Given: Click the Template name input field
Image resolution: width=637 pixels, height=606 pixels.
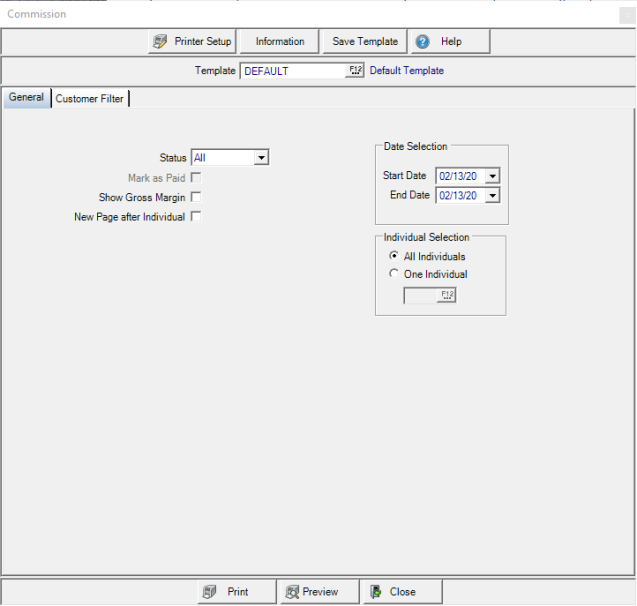Looking at the screenshot, I should pyautogui.click(x=292, y=71).
